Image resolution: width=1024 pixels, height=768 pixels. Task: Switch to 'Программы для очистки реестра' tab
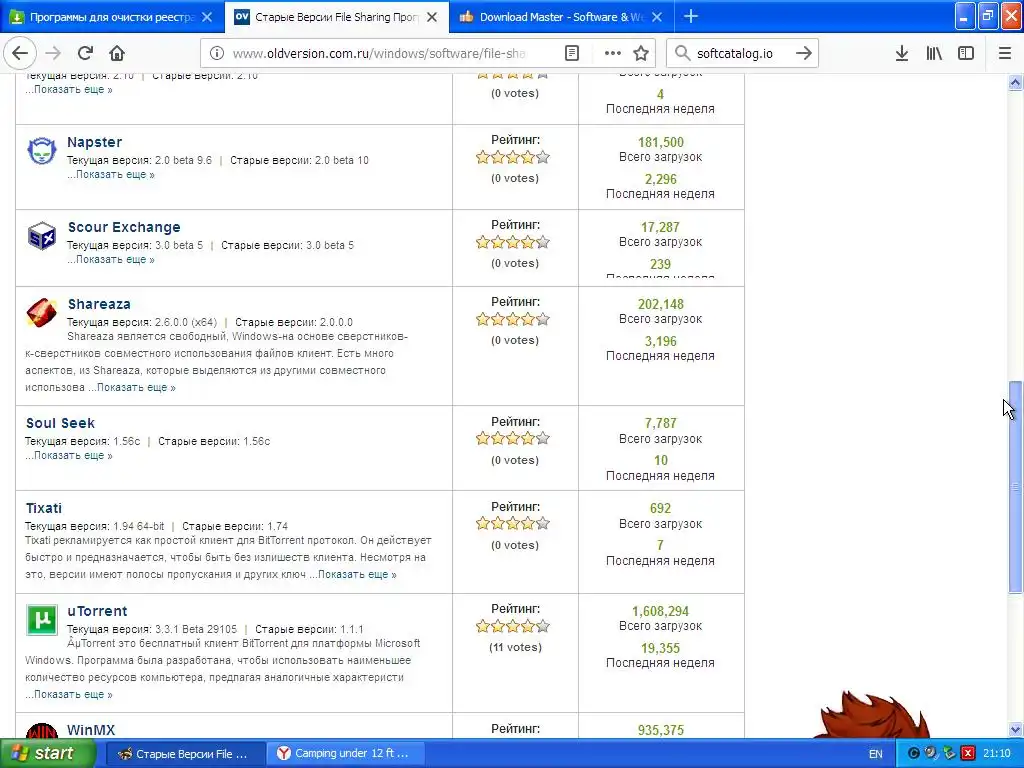coord(112,17)
